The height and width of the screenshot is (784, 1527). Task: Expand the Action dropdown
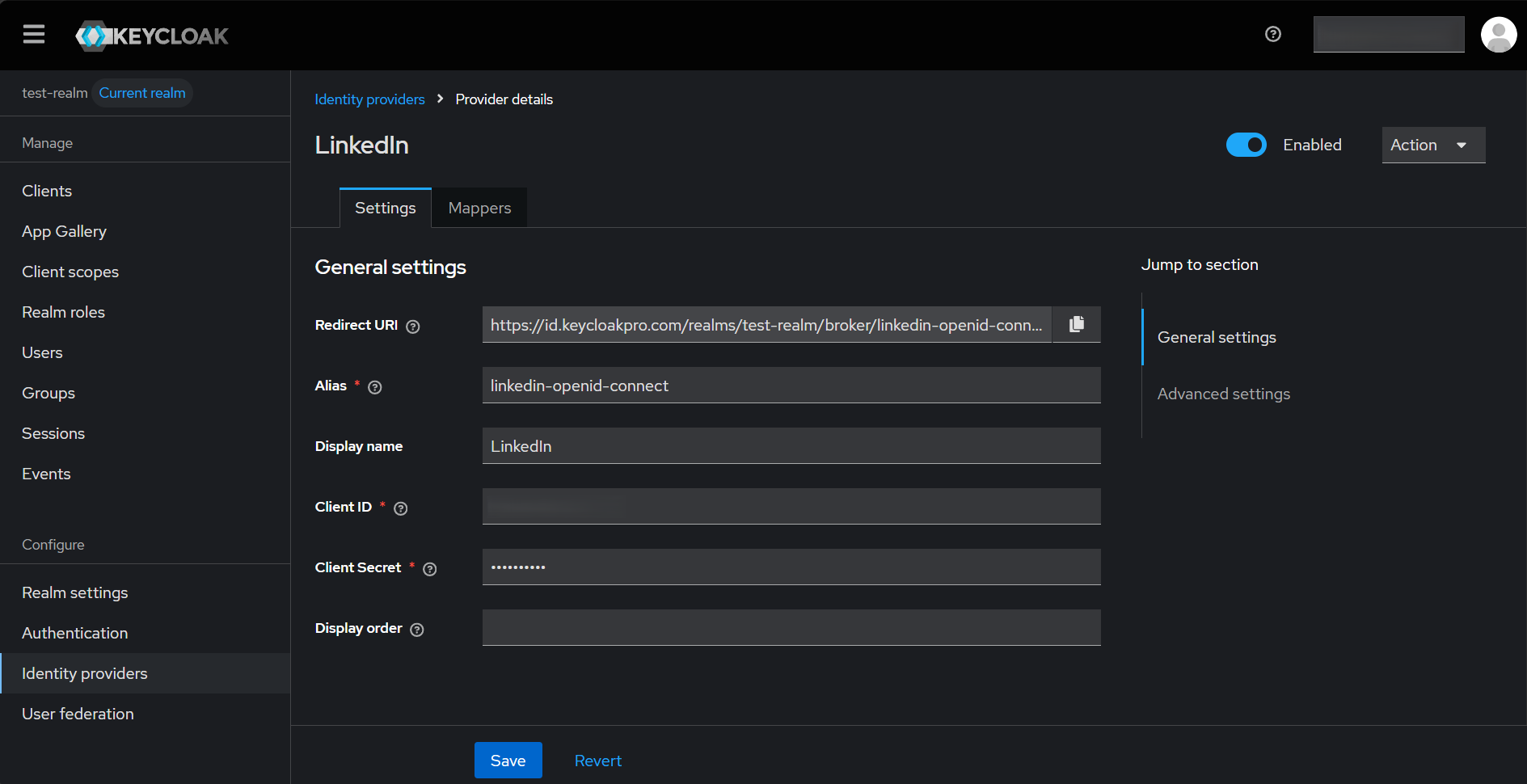(1433, 145)
